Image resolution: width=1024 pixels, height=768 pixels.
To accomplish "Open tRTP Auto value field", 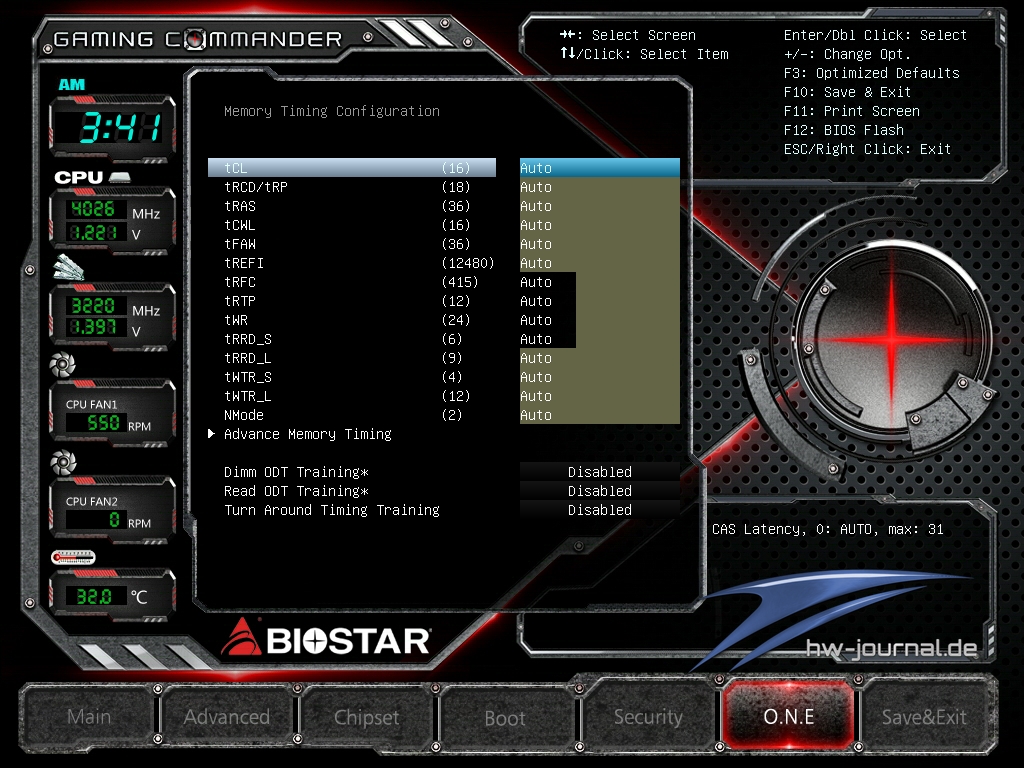I will [600, 300].
